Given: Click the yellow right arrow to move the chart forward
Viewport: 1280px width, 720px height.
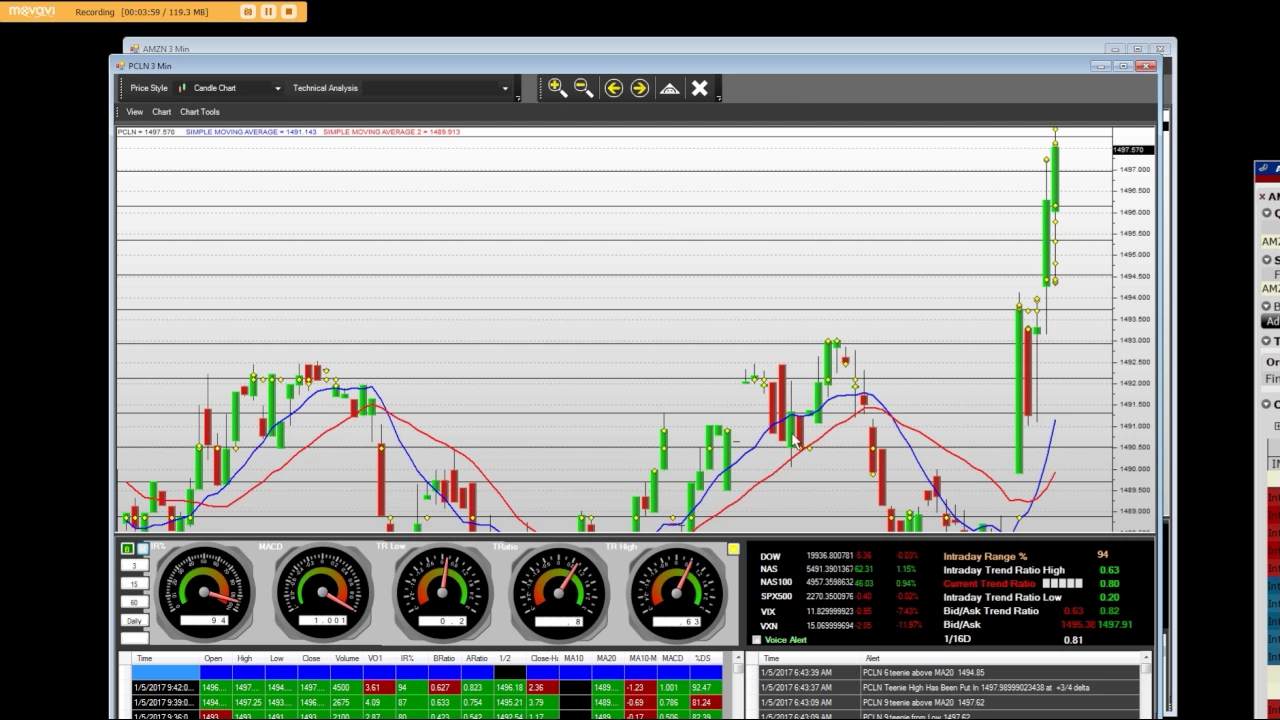Looking at the screenshot, I should pos(640,88).
